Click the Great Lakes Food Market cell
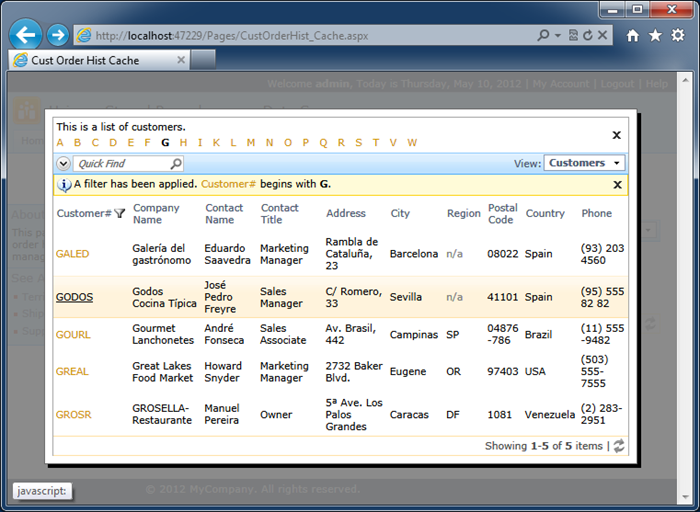The width and height of the screenshot is (700, 512). (162, 372)
